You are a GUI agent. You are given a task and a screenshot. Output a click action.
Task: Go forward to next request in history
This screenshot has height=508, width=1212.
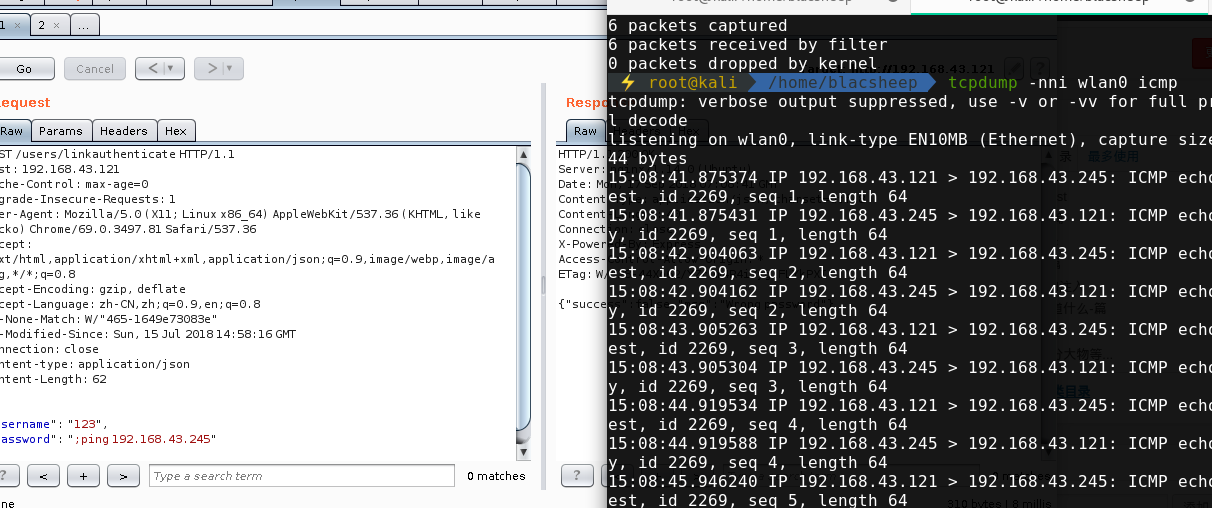coord(210,69)
